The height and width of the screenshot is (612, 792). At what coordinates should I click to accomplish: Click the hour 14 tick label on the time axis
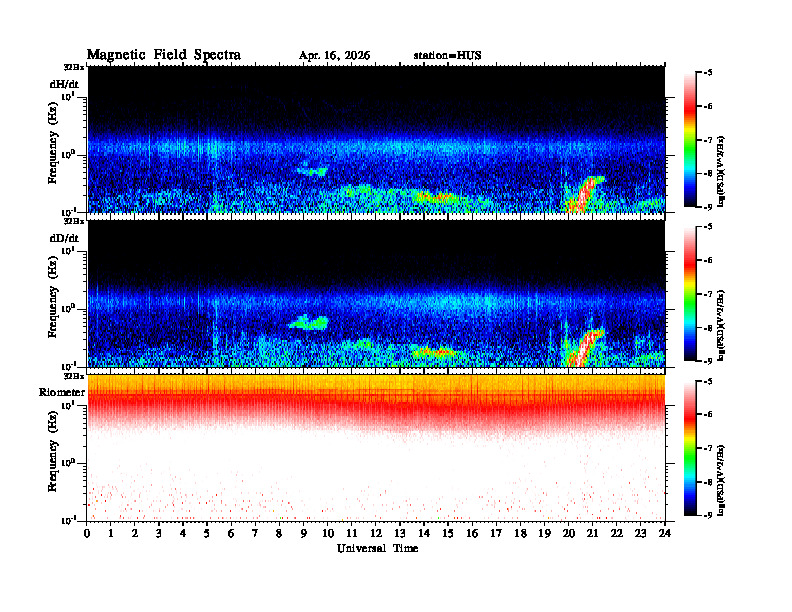click(x=424, y=534)
